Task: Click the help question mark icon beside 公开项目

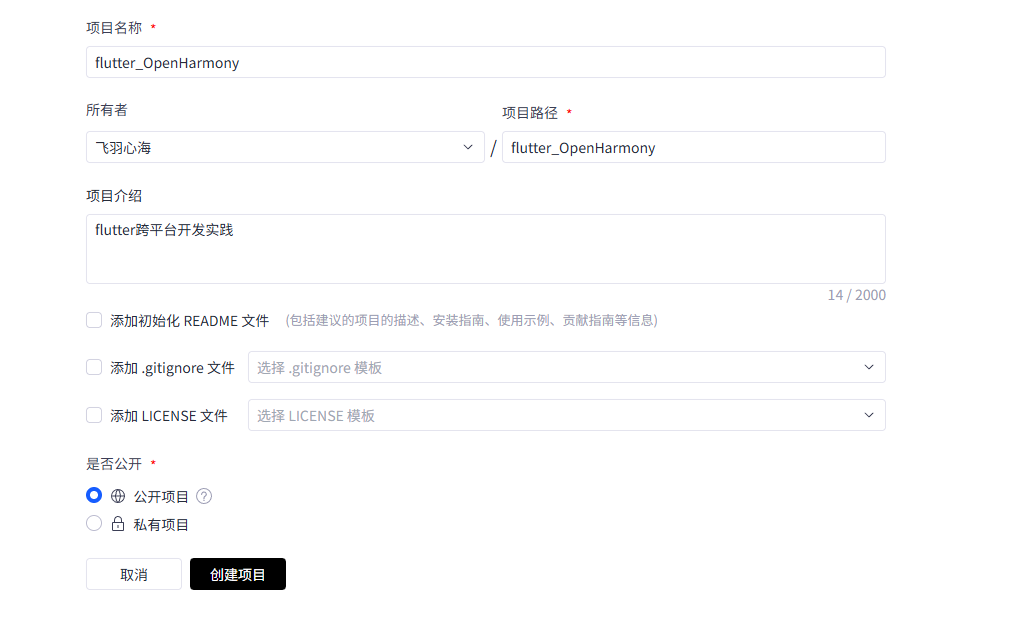Action: (x=204, y=496)
